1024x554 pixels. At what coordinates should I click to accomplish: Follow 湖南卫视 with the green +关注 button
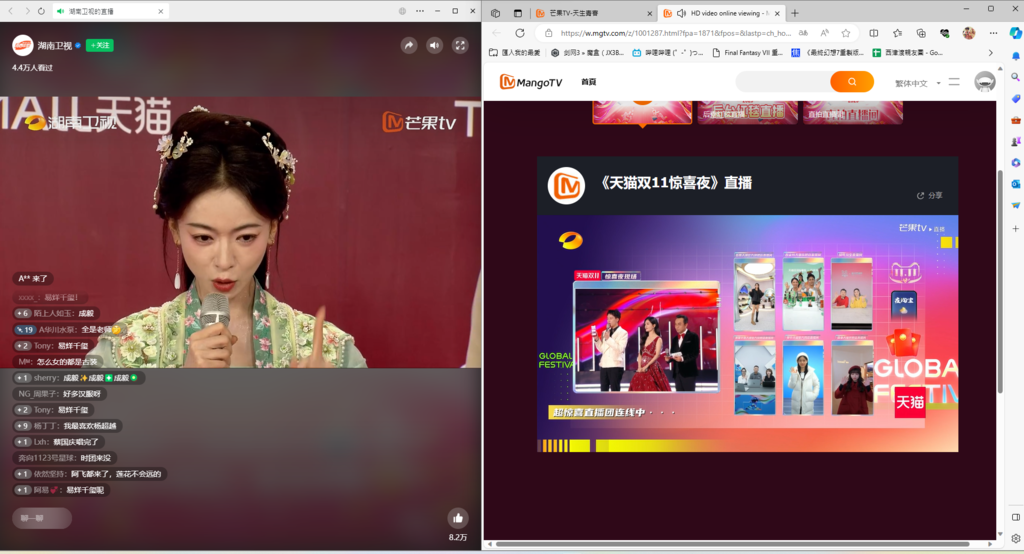pos(100,45)
